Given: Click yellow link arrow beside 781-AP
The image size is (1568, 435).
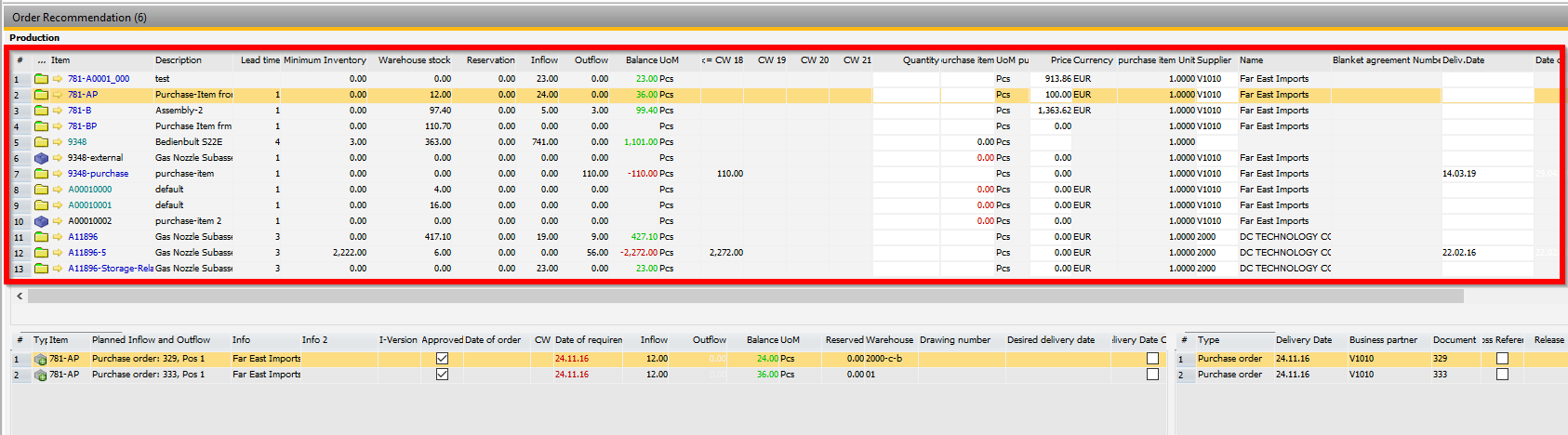Looking at the screenshot, I should pos(58,95).
